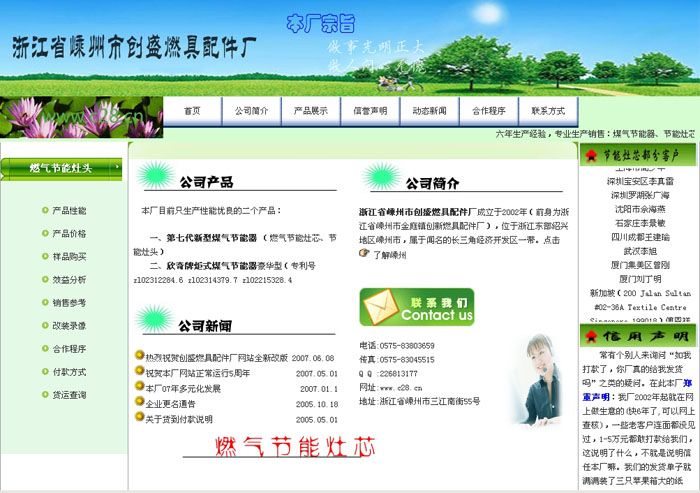The height and width of the screenshot is (493, 700).
Task: Select the 信誉声明 navigation tab
Action: pyautogui.click(x=370, y=111)
